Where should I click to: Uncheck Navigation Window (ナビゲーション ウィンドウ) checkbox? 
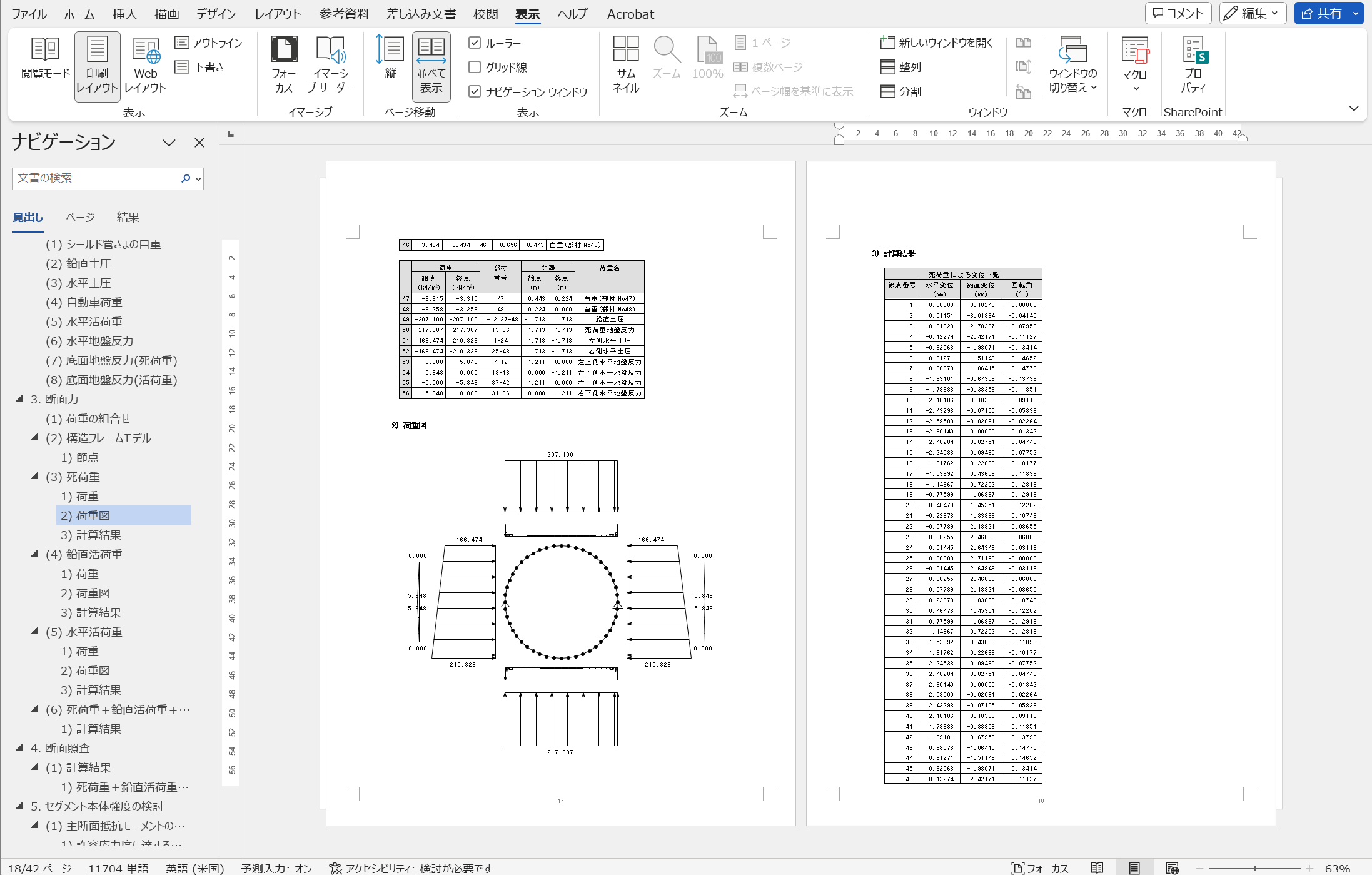click(x=475, y=91)
